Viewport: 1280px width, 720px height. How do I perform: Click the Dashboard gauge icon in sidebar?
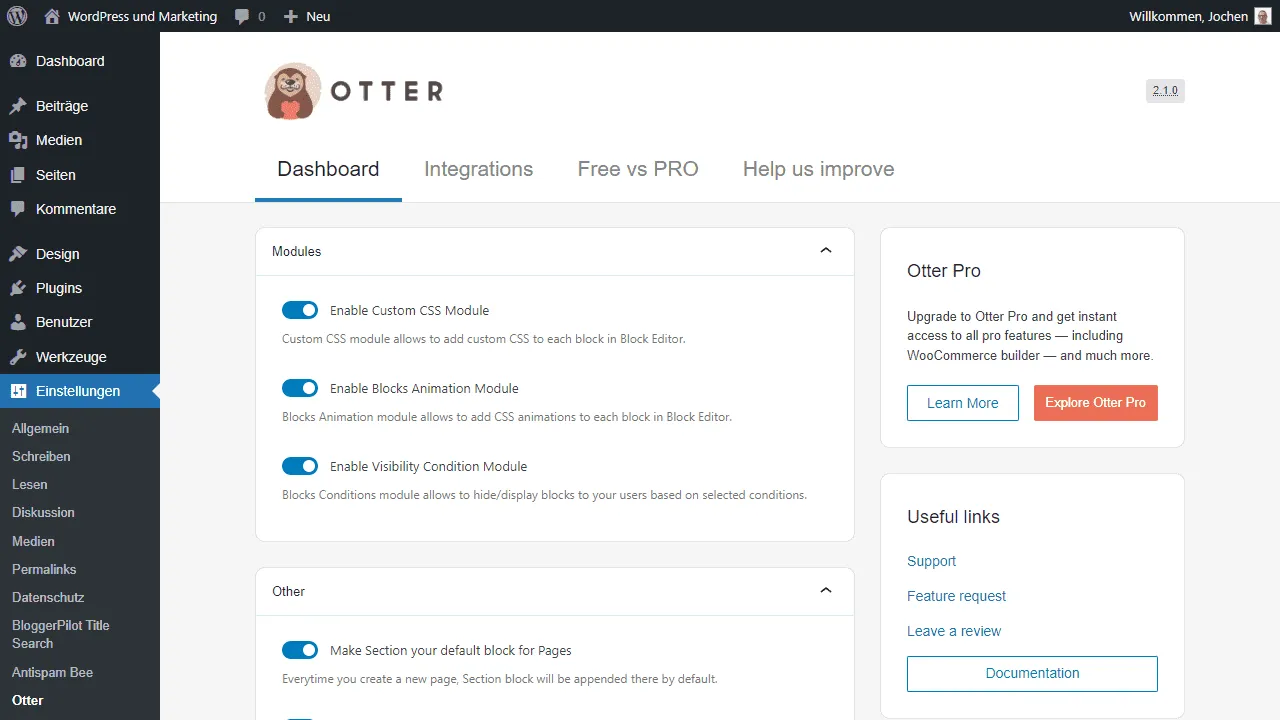click(18, 61)
